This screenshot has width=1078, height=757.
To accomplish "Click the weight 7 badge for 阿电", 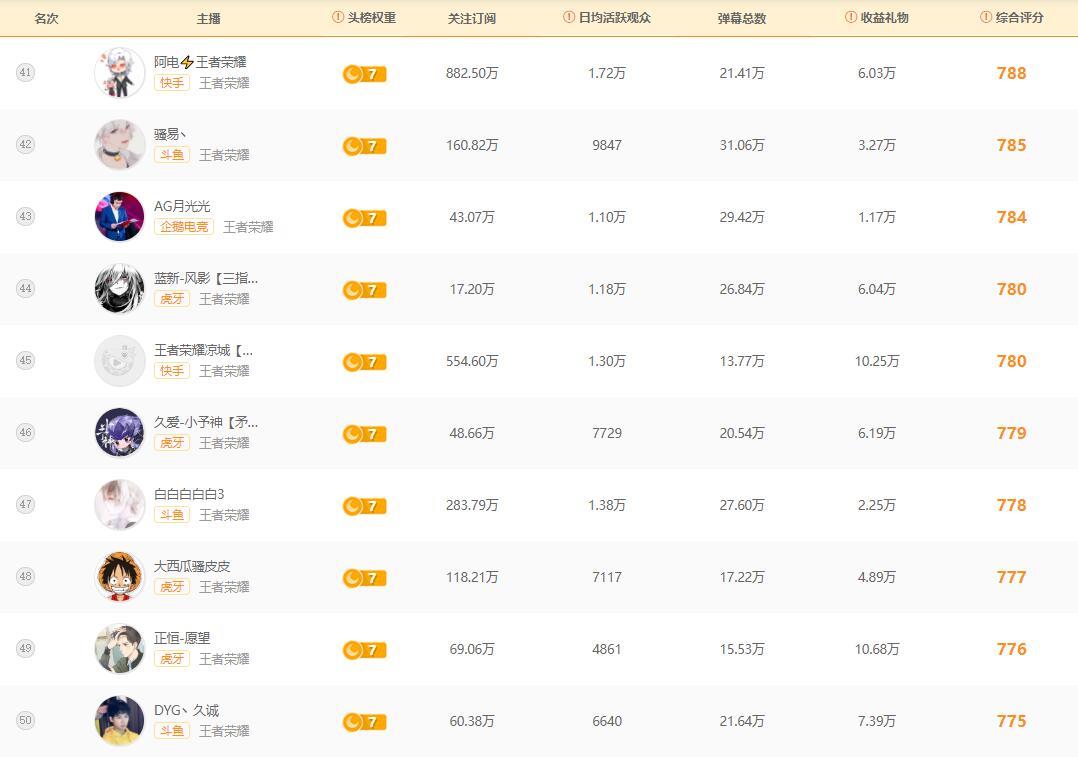I will (x=364, y=74).
